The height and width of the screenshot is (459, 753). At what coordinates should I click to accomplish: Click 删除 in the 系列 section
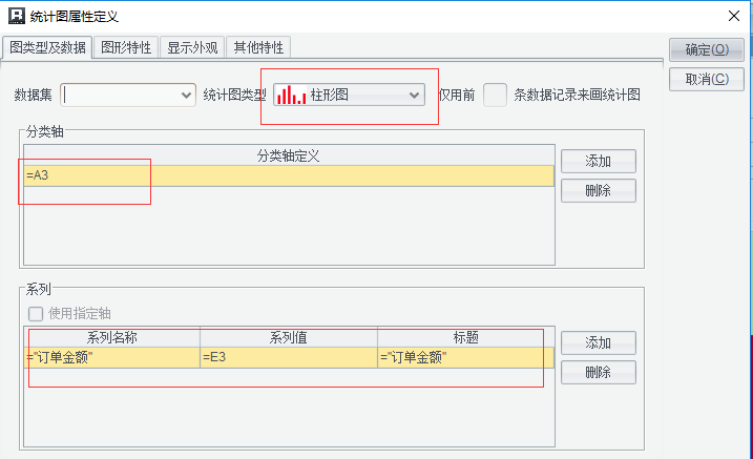pos(598,372)
